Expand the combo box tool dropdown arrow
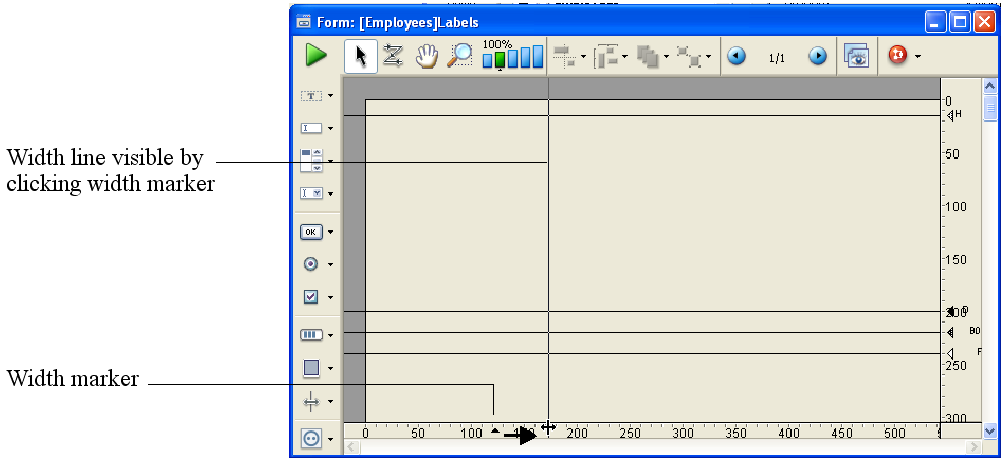1002x459 pixels. 330,193
